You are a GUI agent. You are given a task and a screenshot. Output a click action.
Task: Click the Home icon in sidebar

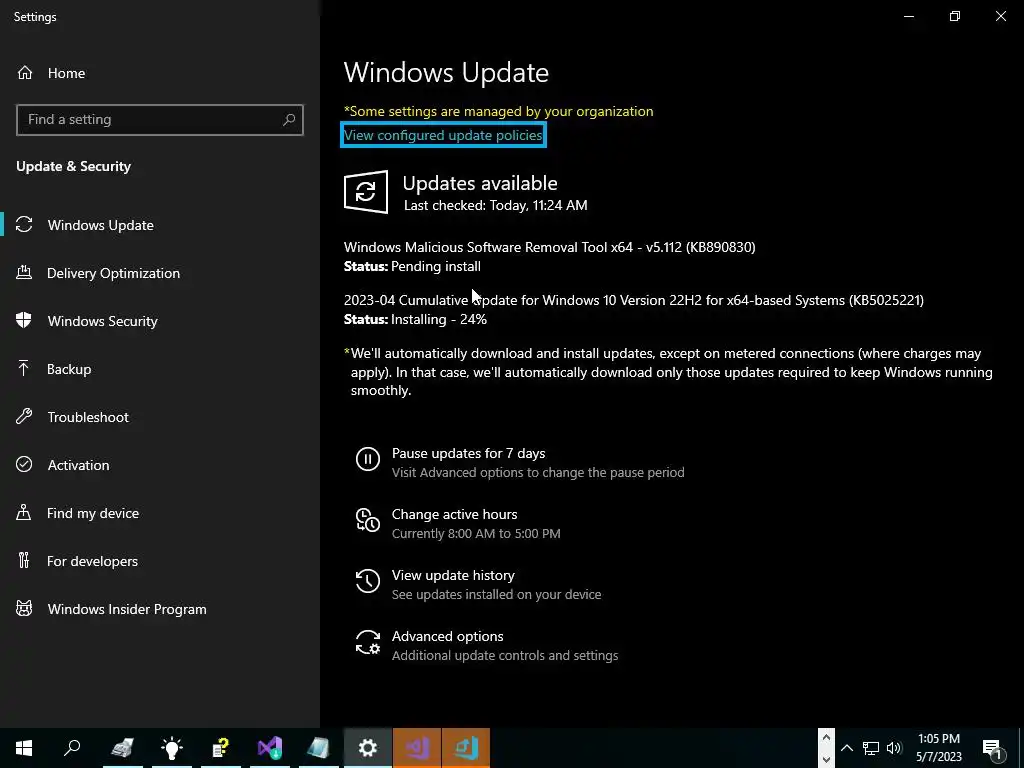(25, 73)
